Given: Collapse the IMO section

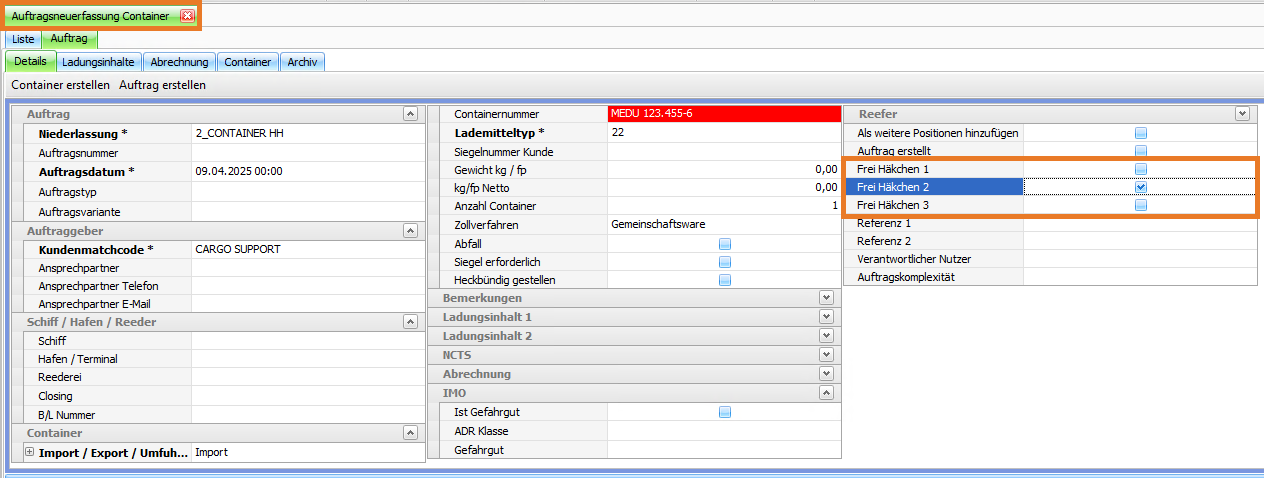Looking at the screenshot, I should [825, 393].
